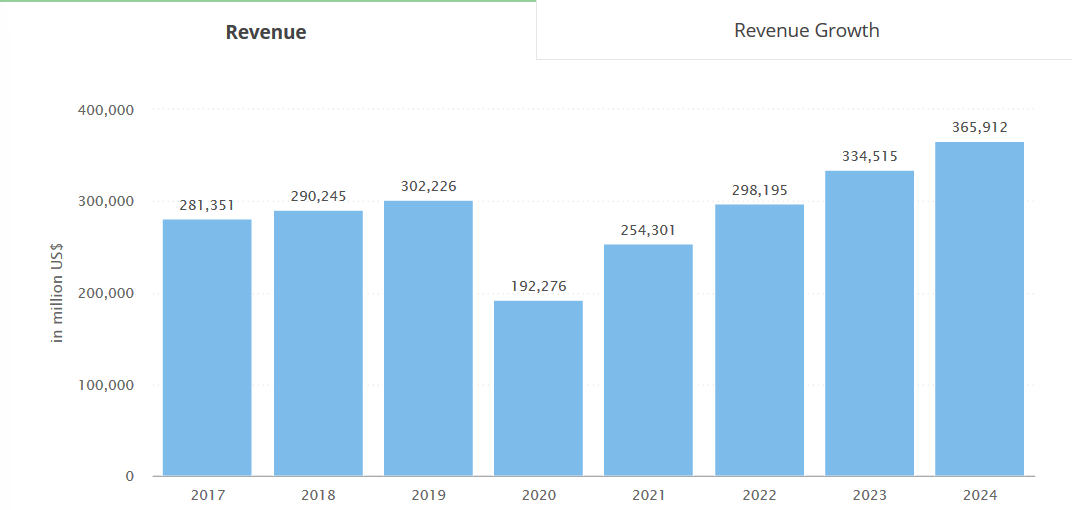This screenshot has width=1072, height=510.
Task: Select the 2020 revenue bar
Action: 538,388
